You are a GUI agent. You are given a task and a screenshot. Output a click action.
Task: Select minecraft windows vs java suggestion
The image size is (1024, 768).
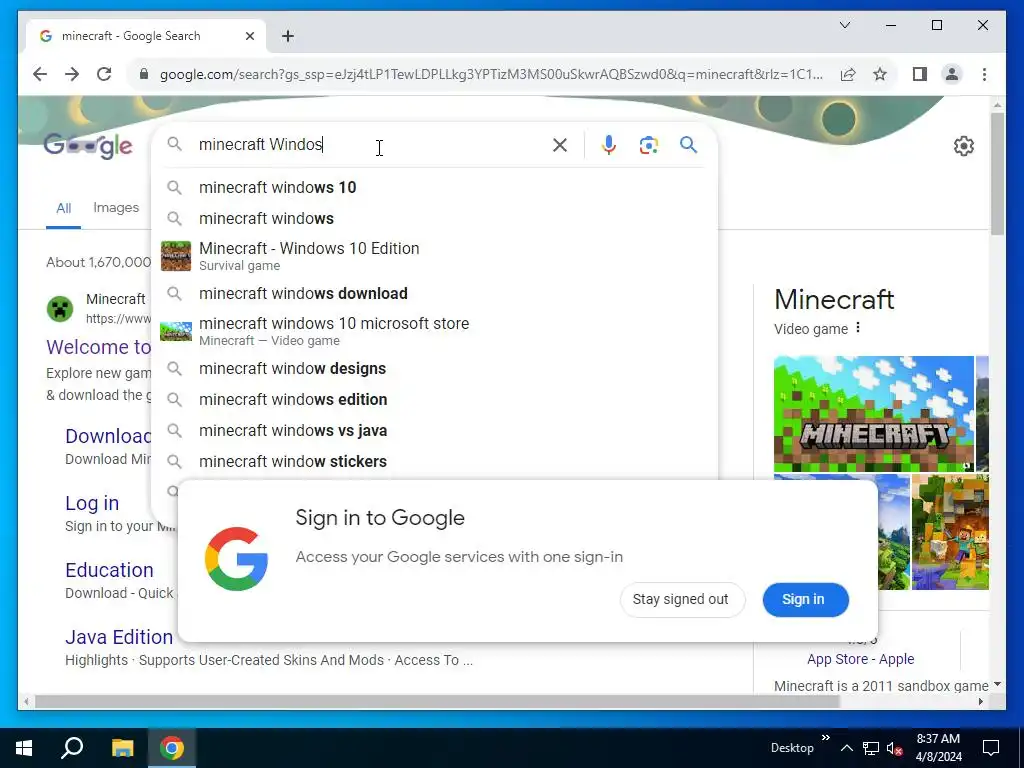click(x=434, y=430)
